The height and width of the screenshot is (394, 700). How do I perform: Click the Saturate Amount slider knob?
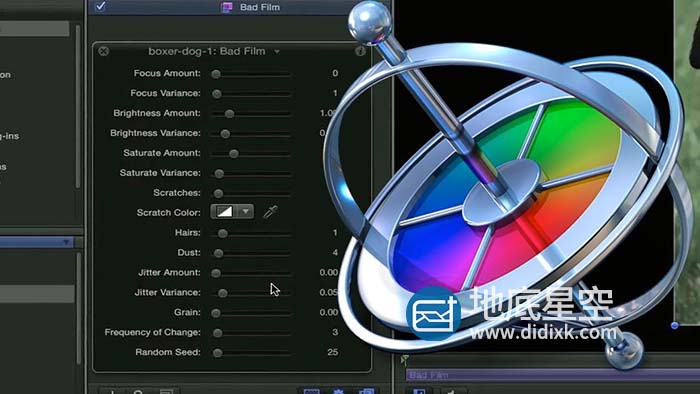(233, 153)
